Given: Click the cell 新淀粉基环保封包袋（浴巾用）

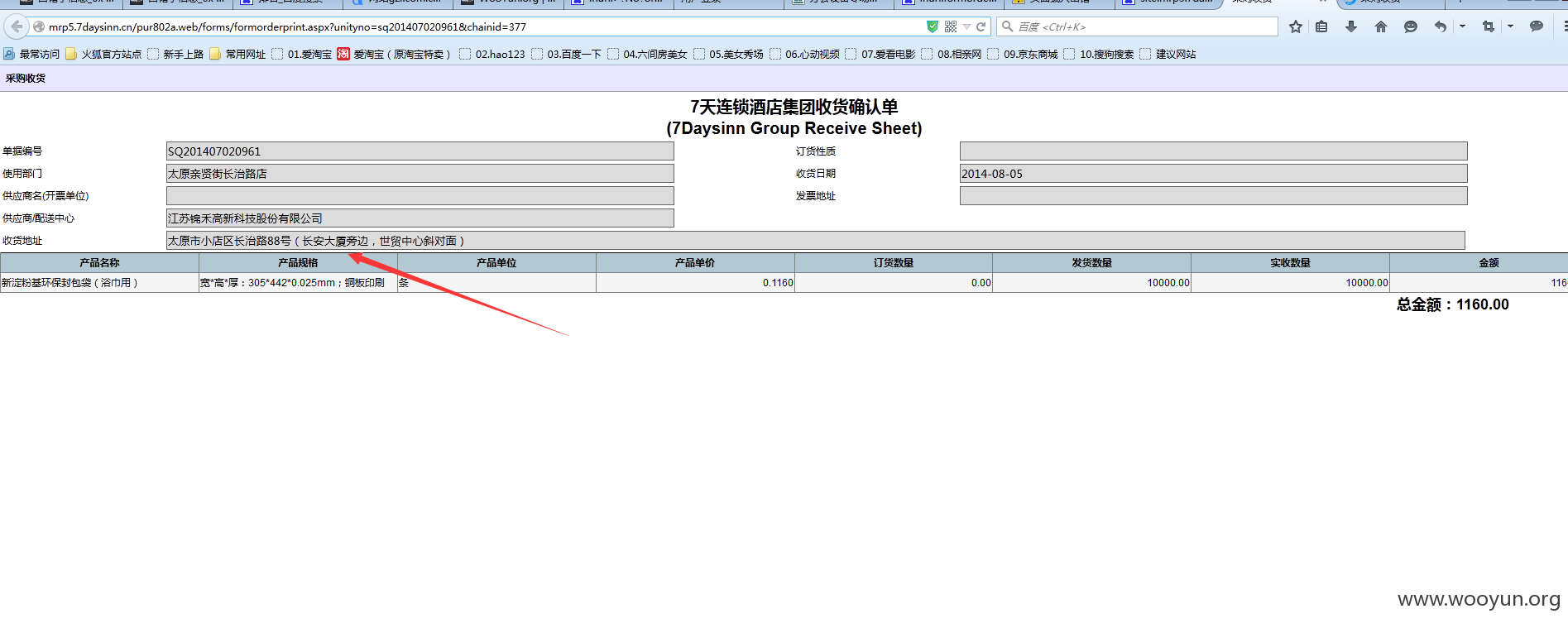Looking at the screenshot, I should [99, 283].
